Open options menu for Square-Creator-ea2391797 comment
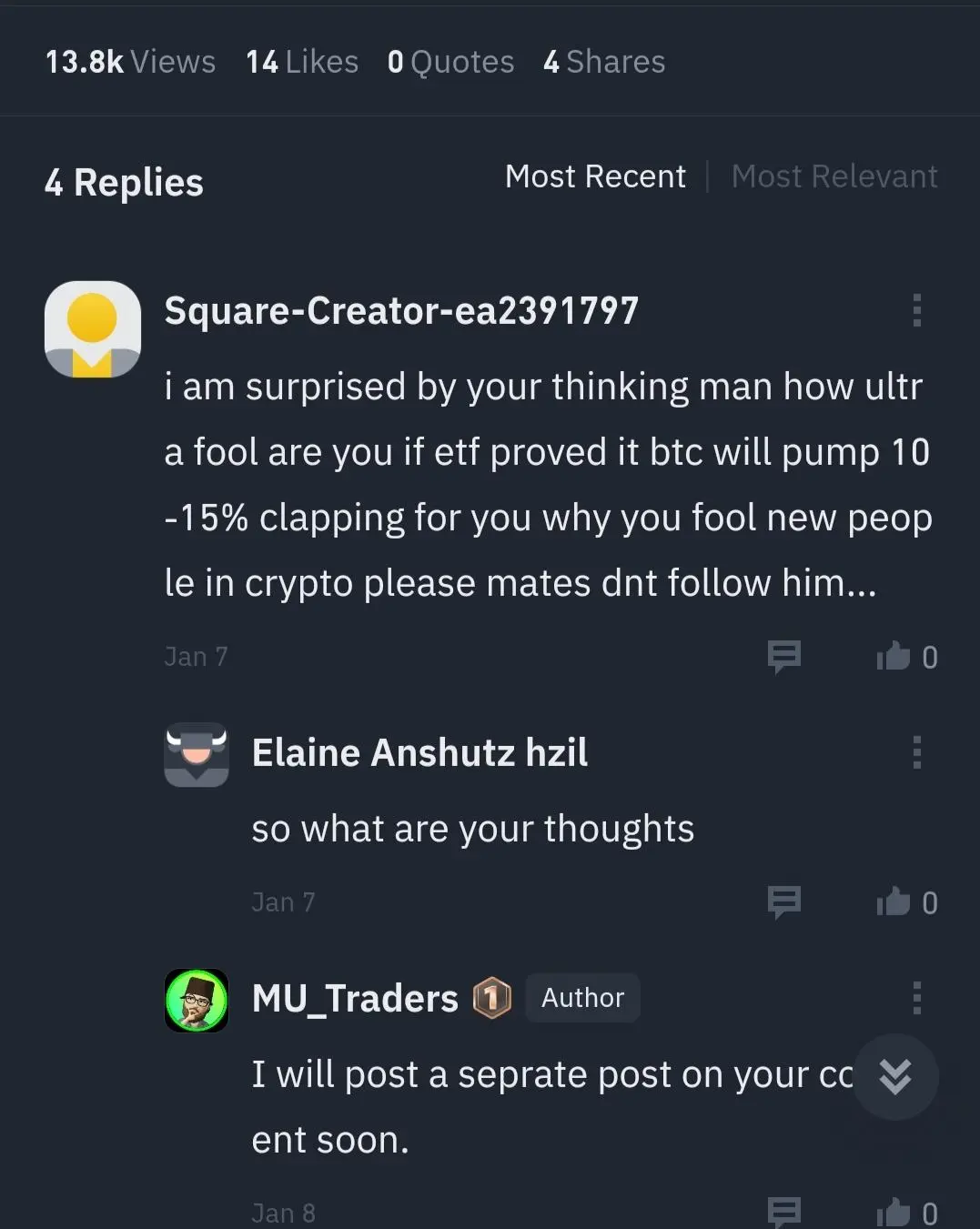Image resolution: width=980 pixels, height=1229 pixels. pos(916,310)
